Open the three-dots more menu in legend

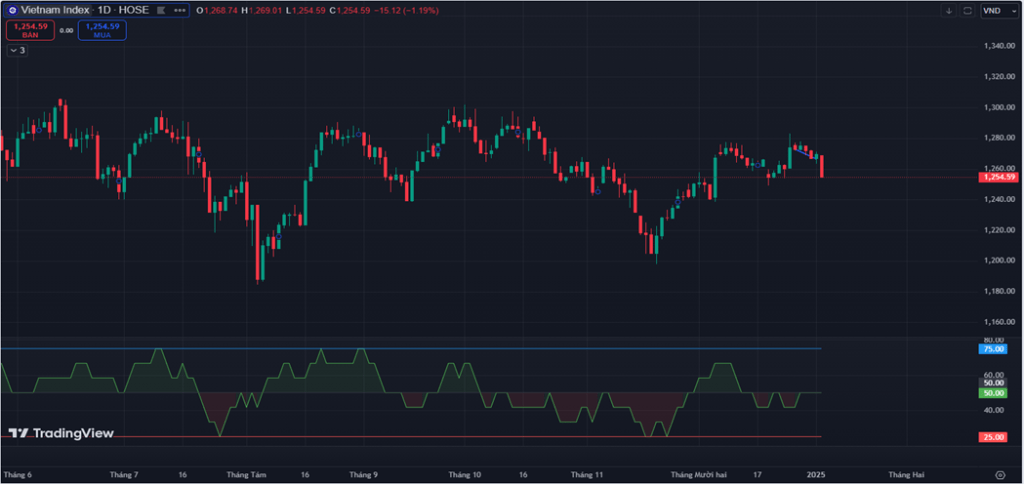click(x=179, y=10)
